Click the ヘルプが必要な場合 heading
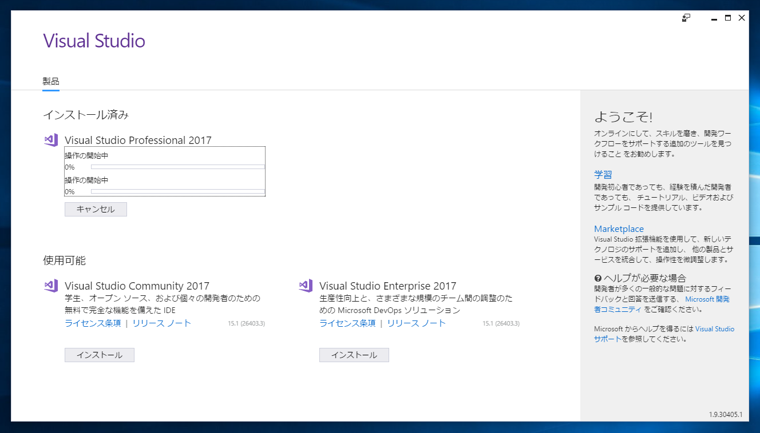 tap(645, 278)
